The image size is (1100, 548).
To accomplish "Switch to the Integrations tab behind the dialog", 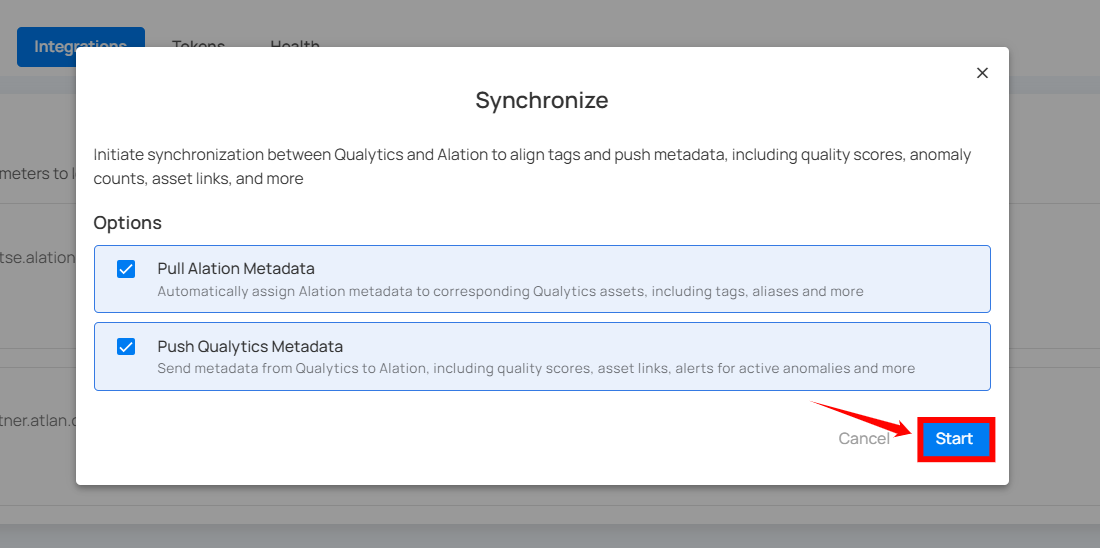I will point(81,46).
